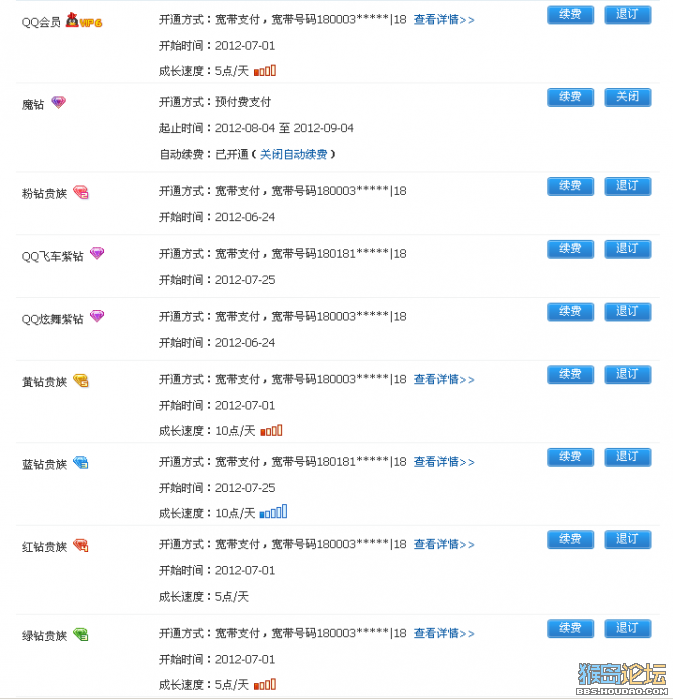Renew 绿钻贵族 with 续费 button

pos(570,628)
